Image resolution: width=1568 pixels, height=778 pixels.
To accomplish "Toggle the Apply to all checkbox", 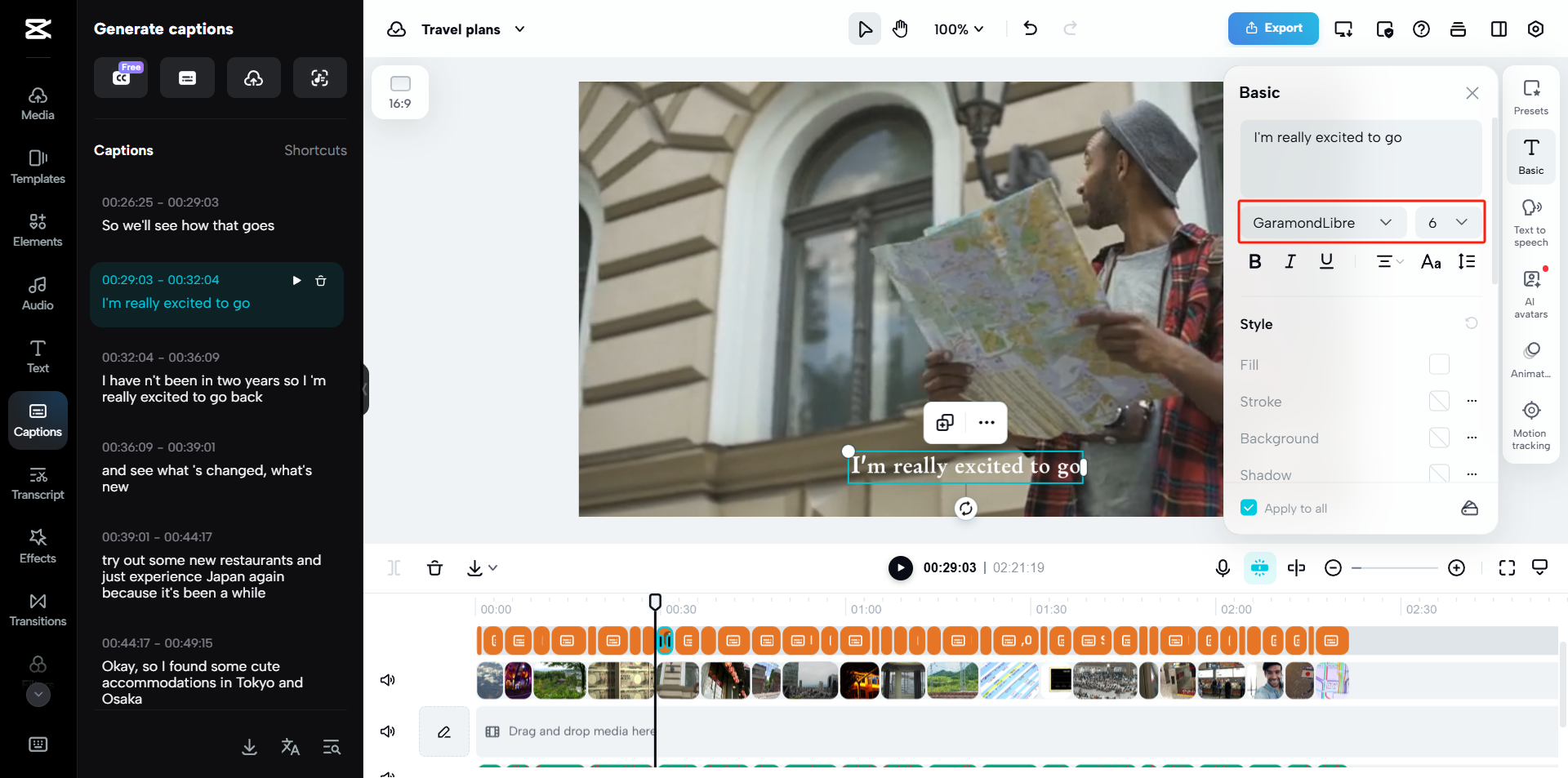I will (1249, 508).
